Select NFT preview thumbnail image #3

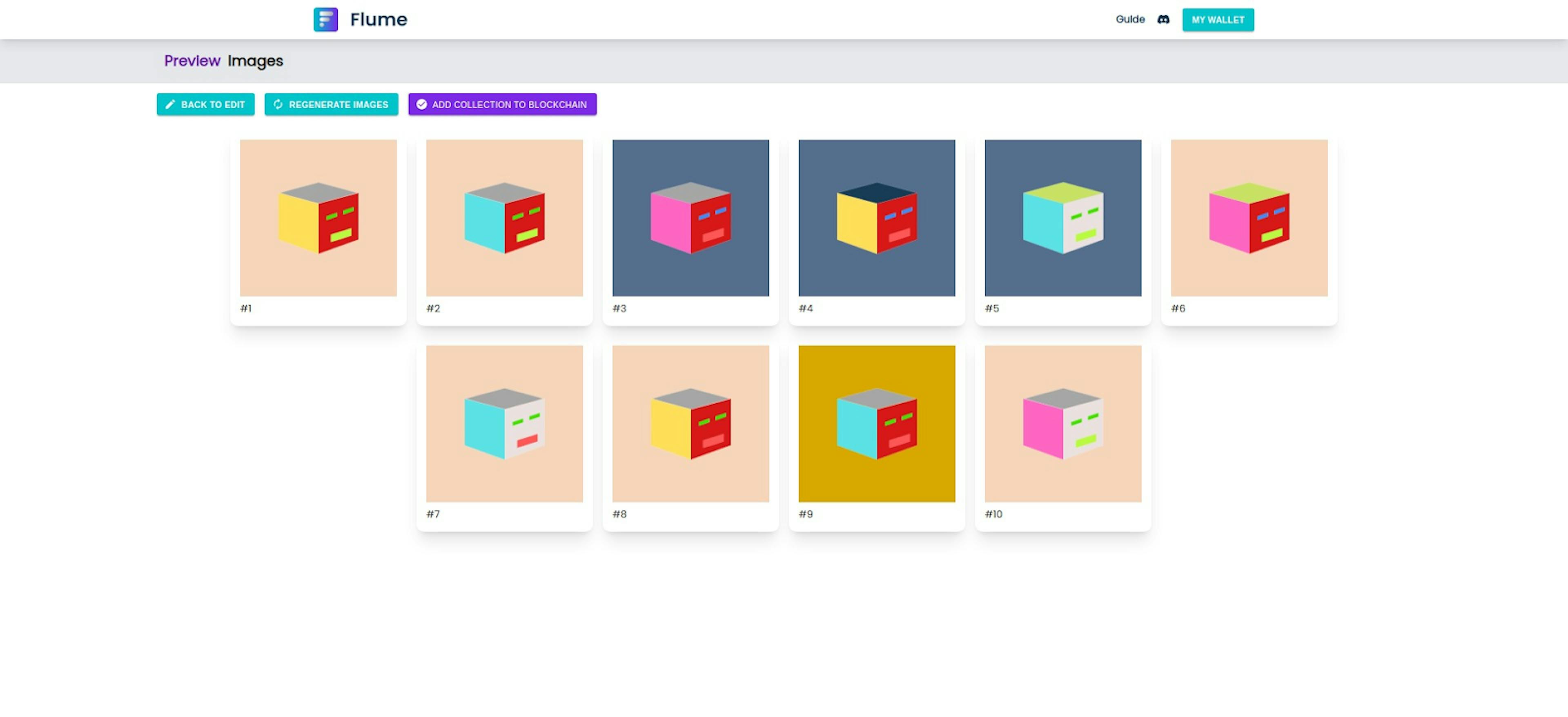[690, 218]
